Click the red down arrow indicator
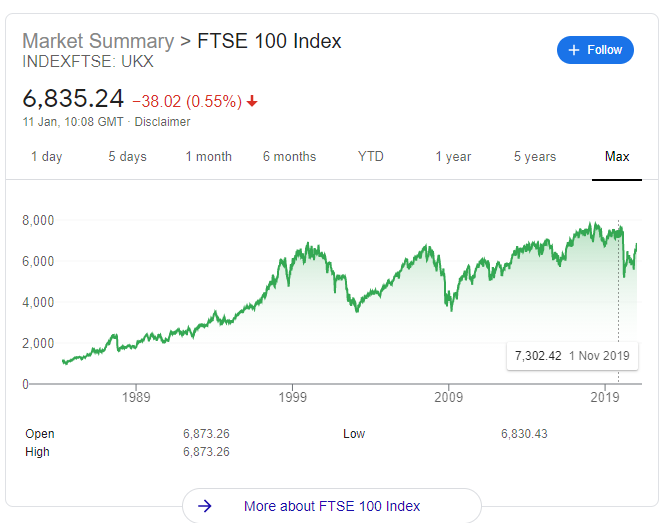 click(x=252, y=101)
